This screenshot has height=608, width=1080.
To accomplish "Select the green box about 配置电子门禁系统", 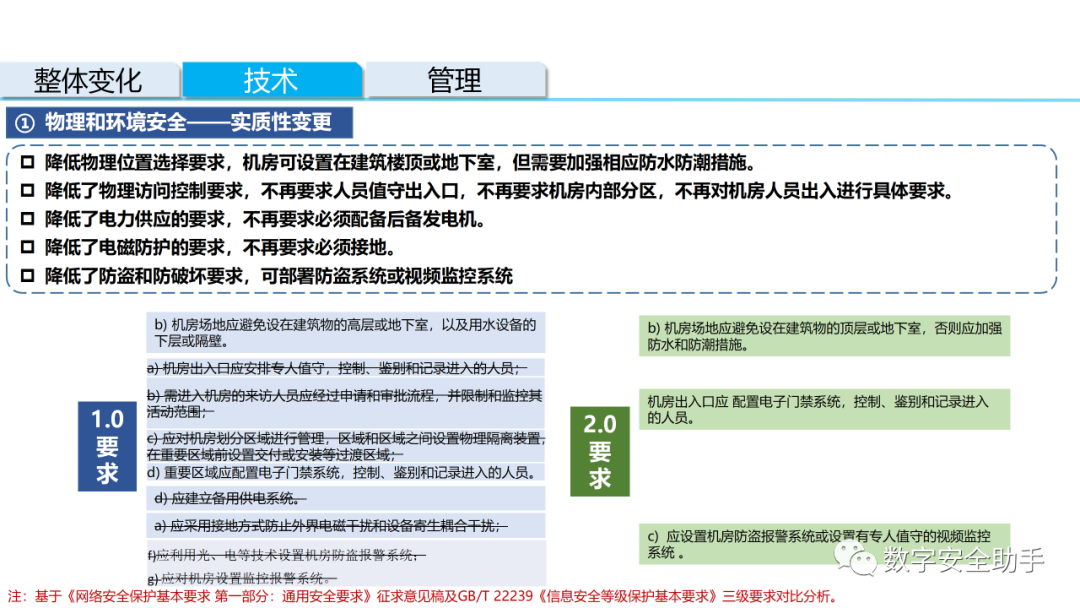I will [x=824, y=410].
